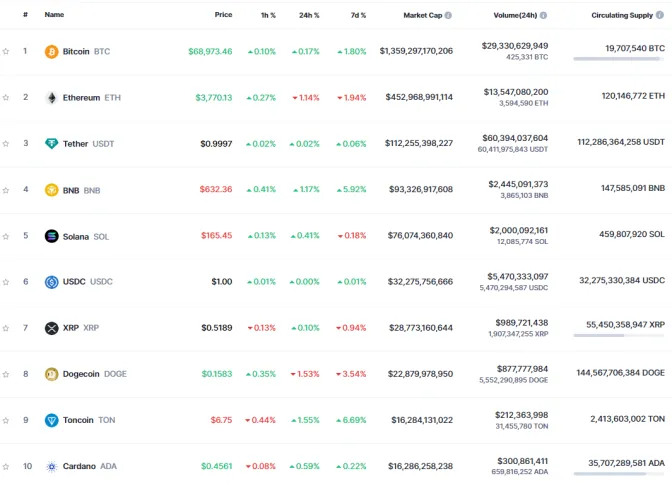Click the Tether logo icon
The image size is (672, 483).
point(52,144)
